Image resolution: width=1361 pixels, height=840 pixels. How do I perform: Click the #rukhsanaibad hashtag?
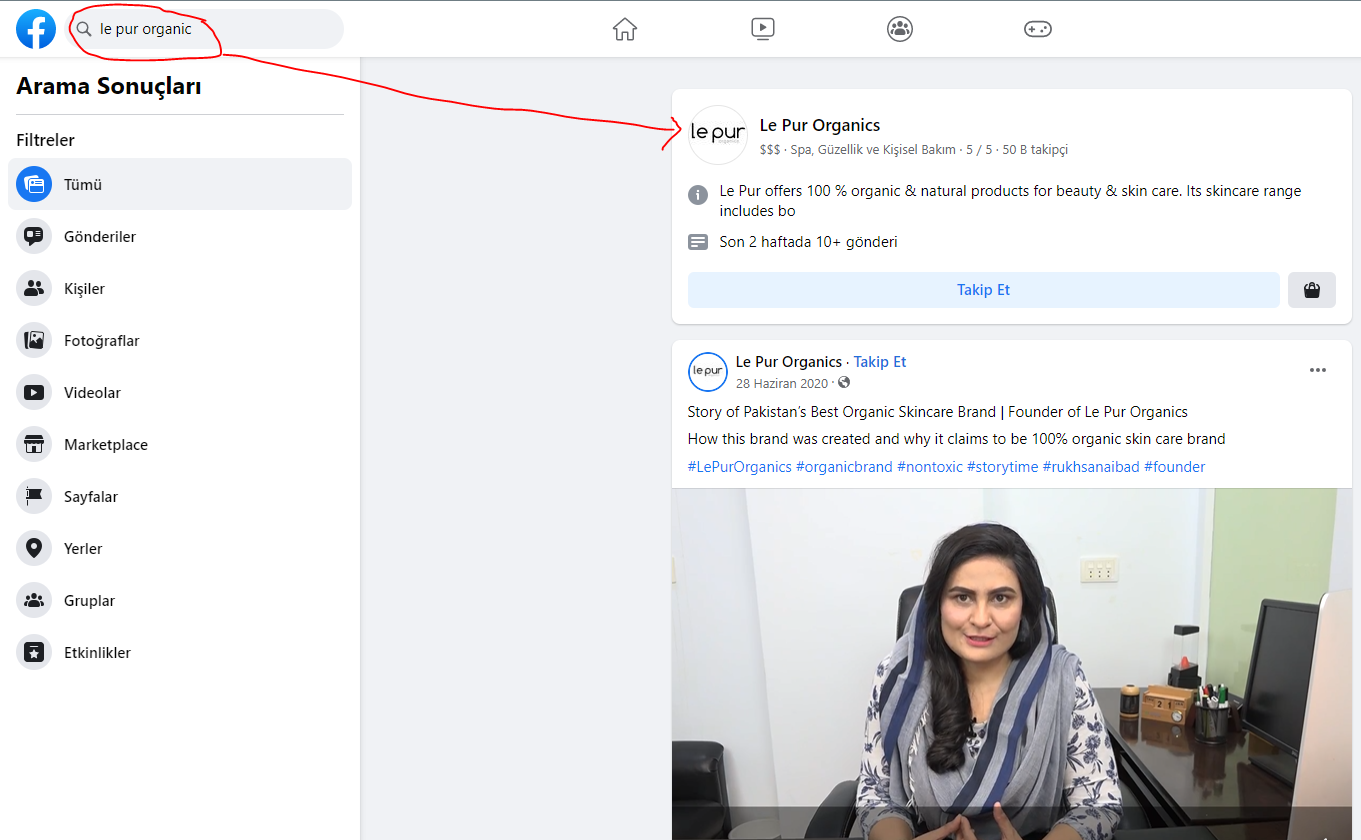pyautogui.click(x=1091, y=467)
